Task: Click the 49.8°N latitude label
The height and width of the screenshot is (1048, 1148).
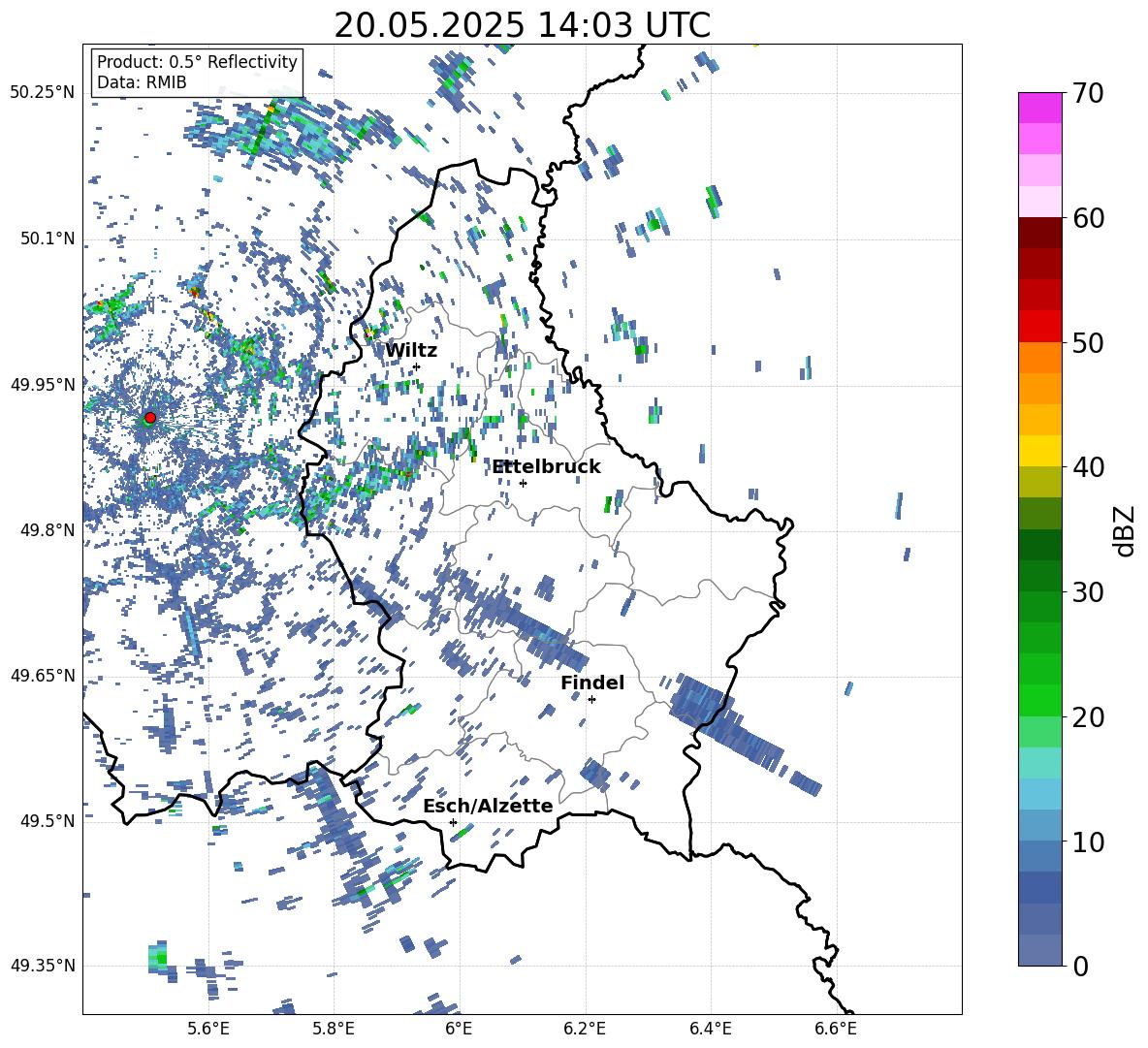Action: 48,530
